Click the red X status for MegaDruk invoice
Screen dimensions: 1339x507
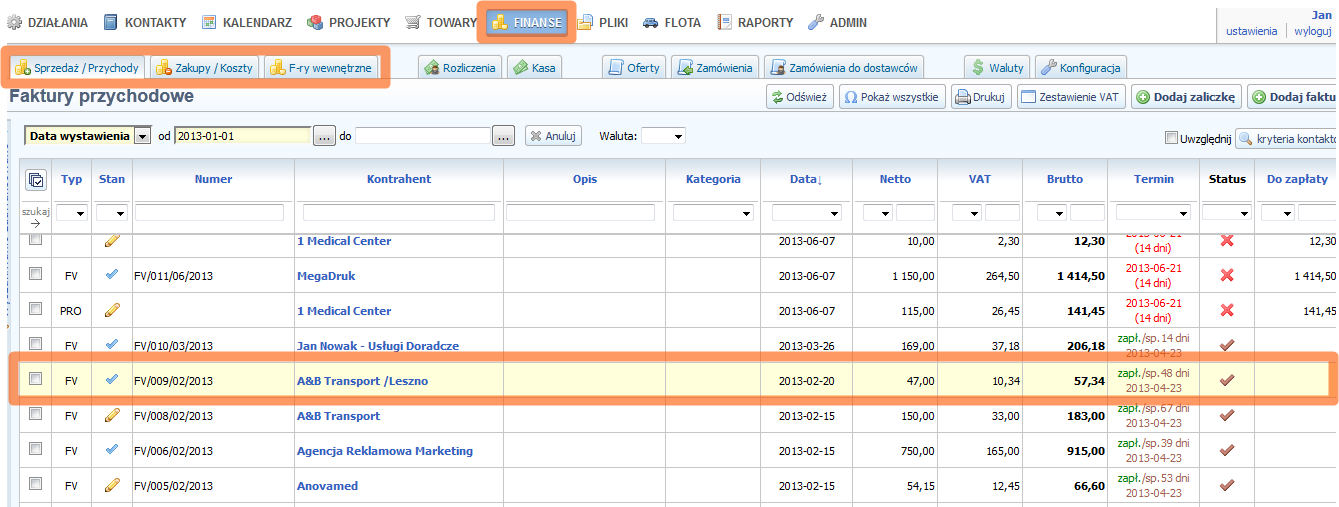[x=1227, y=275]
